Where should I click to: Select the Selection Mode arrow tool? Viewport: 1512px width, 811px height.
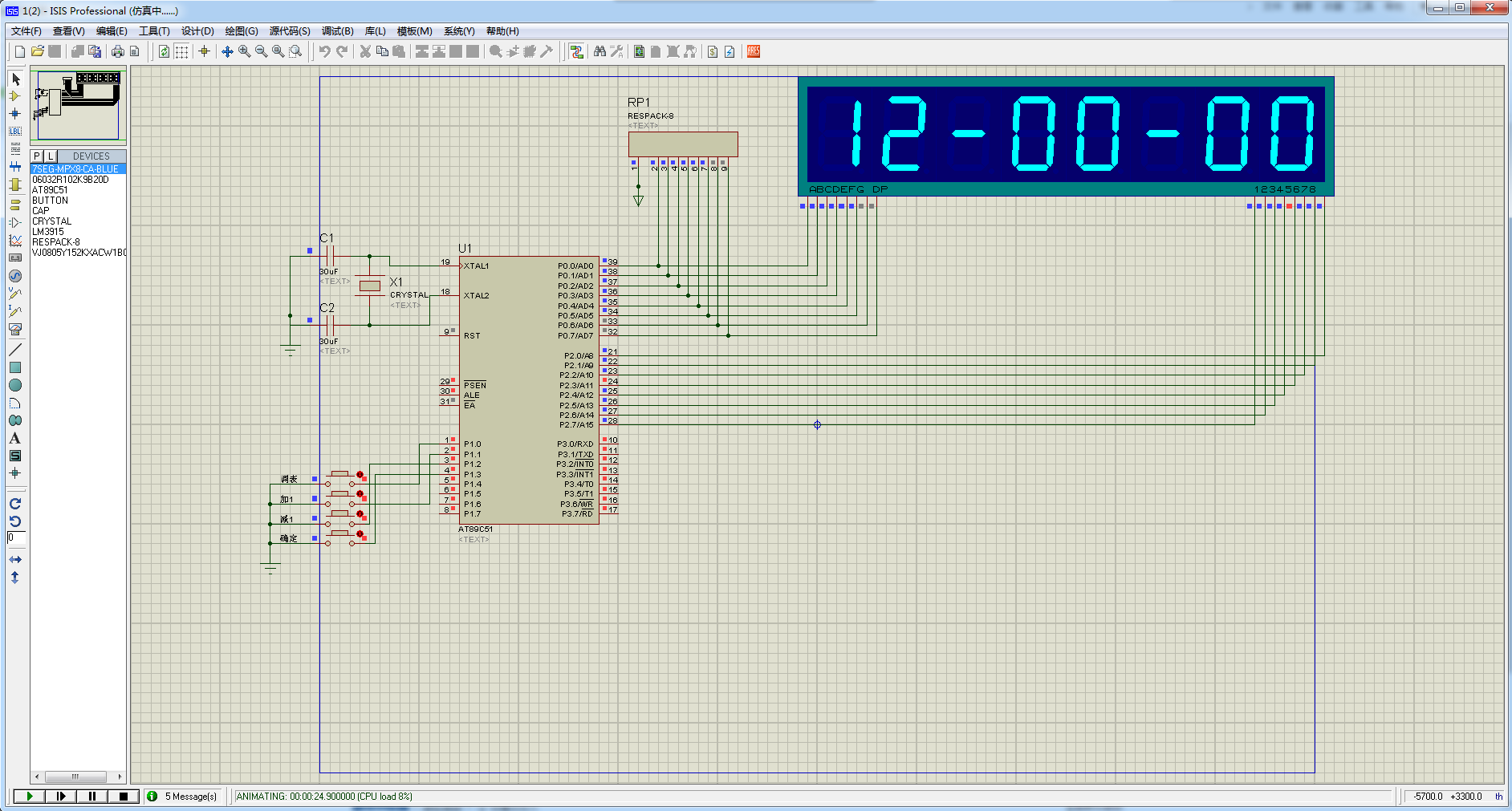coord(15,79)
